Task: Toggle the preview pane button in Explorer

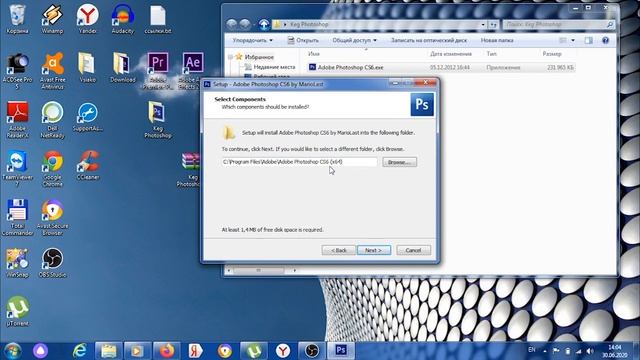Action: [x=589, y=40]
